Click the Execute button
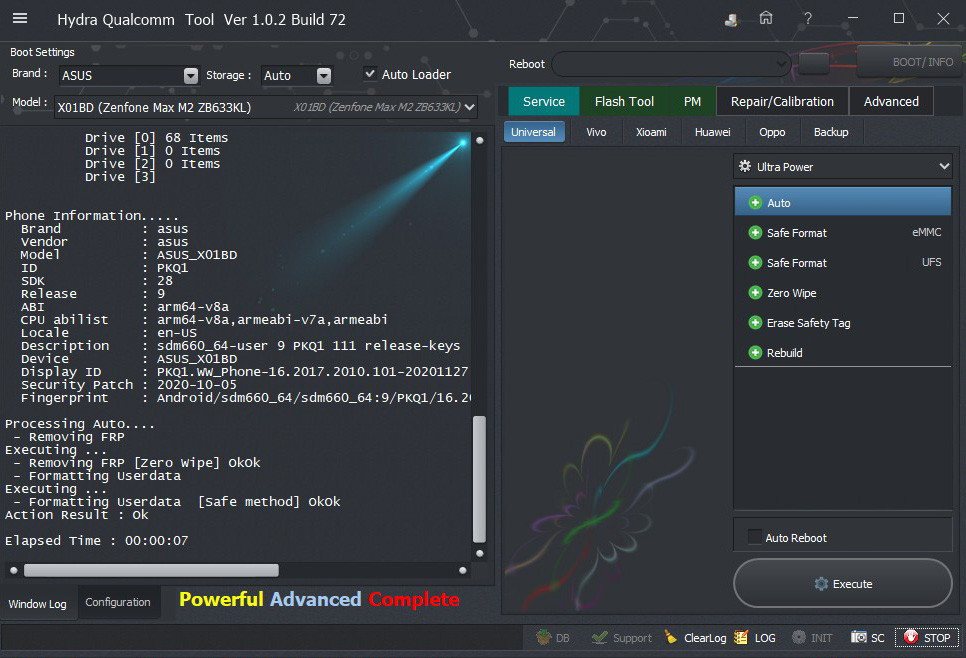Image resolution: width=966 pixels, height=658 pixels. tap(842, 584)
